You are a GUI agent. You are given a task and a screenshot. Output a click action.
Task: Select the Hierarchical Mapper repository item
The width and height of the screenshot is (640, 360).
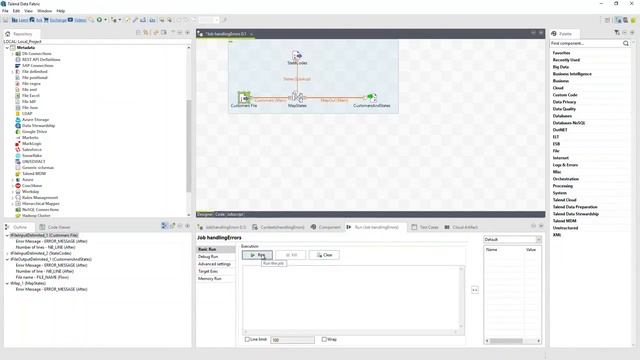[40, 204]
